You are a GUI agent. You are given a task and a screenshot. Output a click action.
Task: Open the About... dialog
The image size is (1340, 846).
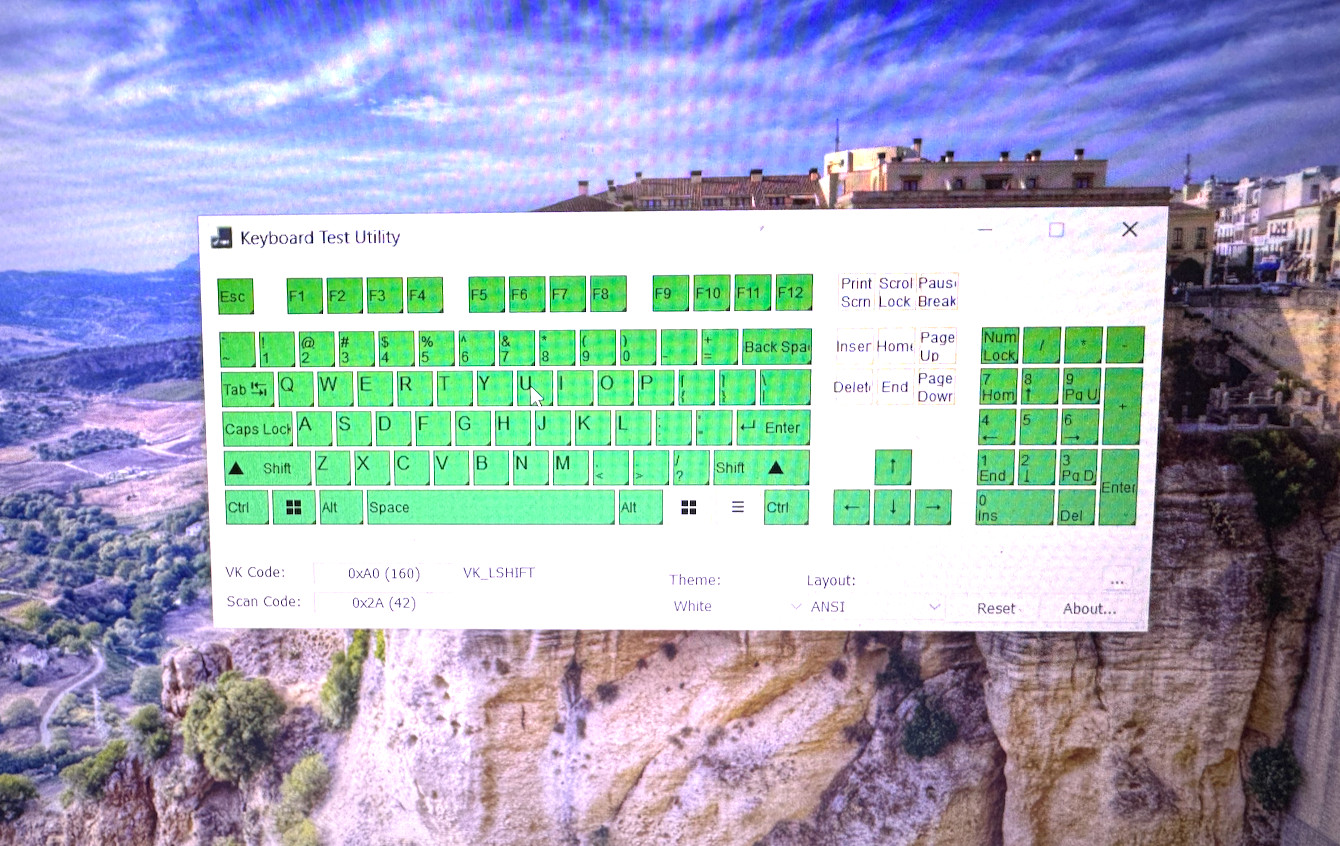pyautogui.click(x=1090, y=608)
